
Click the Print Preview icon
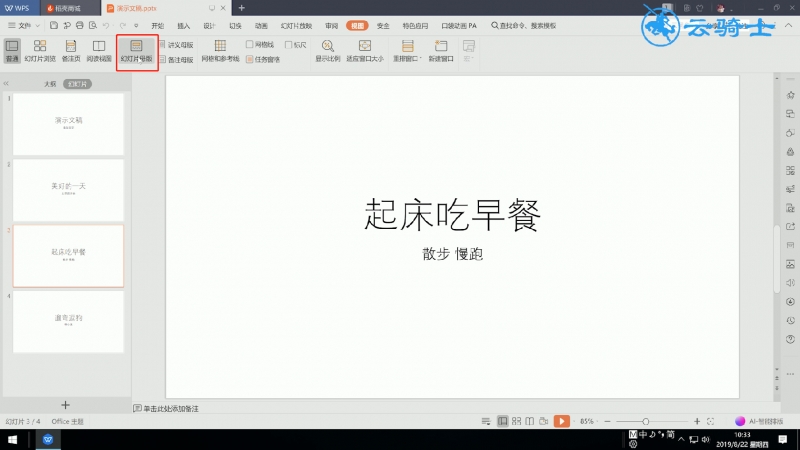point(93,25)
